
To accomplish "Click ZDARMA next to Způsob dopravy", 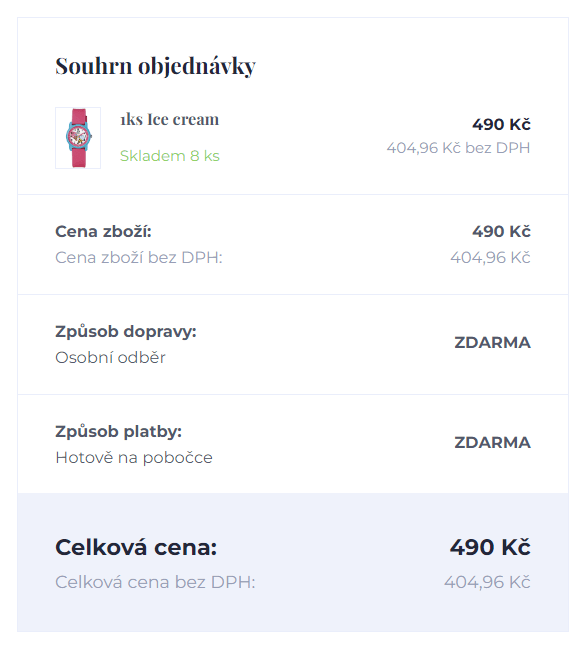I will tap(493, 343).
